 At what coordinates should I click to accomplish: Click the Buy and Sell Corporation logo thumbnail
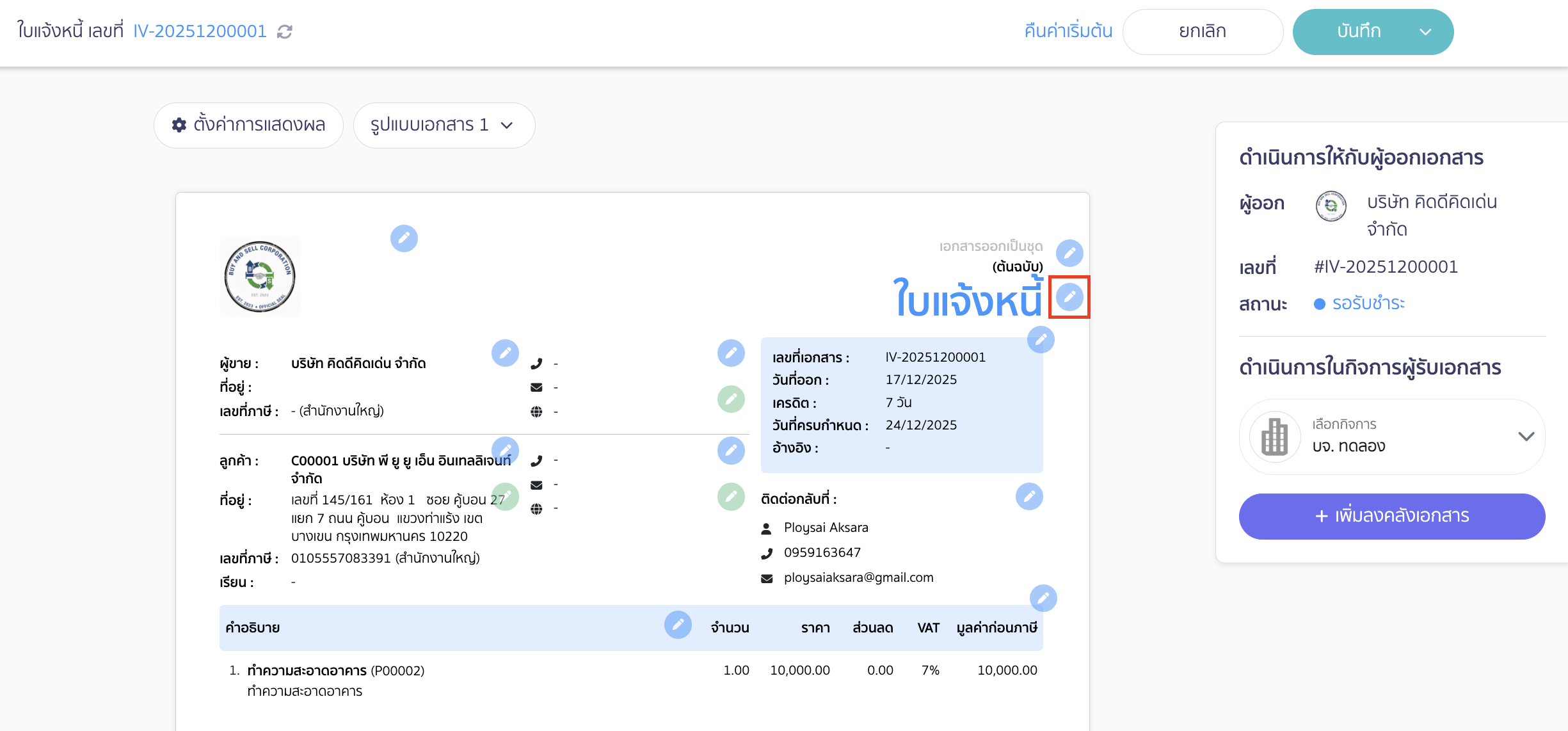[x=260, y=276]
